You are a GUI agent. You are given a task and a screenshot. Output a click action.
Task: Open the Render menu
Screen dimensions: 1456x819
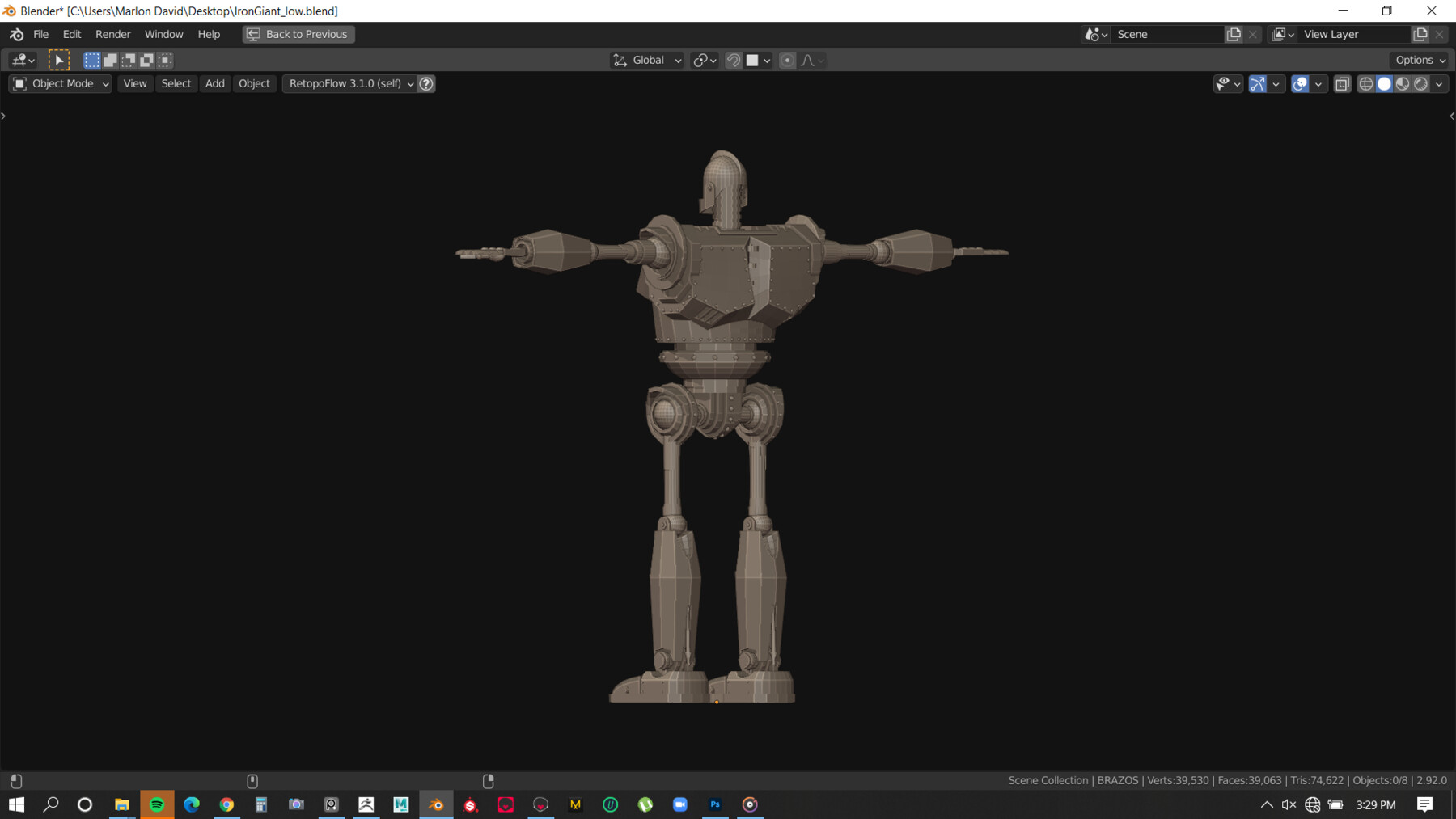[112, 34]
